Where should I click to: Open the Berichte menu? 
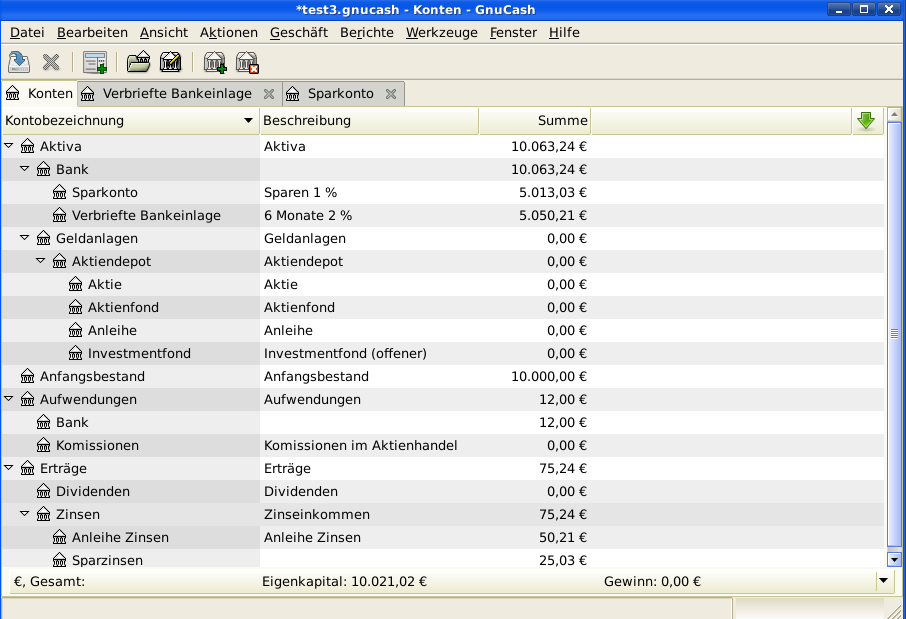point(366,32)
